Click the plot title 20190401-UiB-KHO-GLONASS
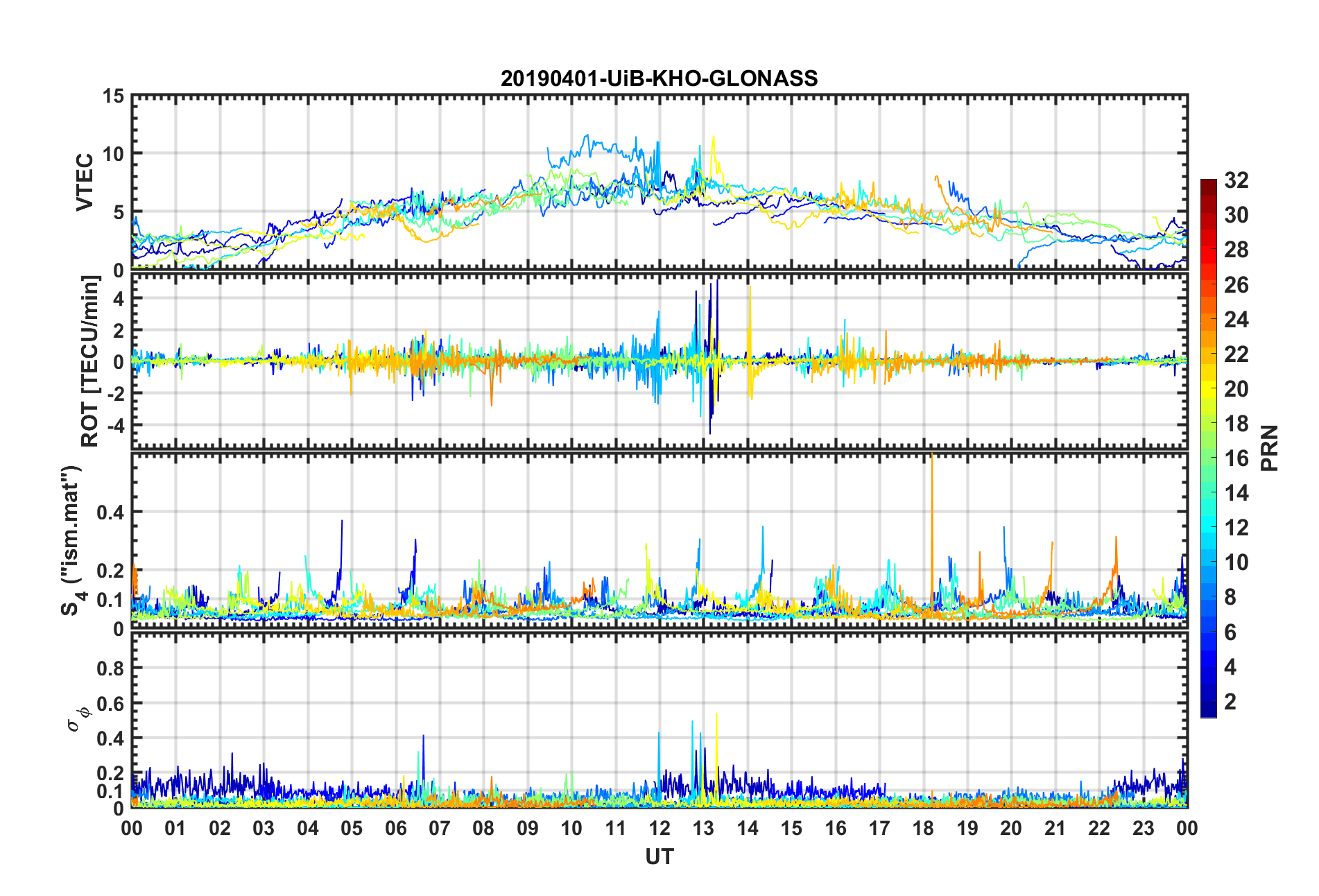The height and width of the screenshot is (896, 1319). [x=659, y=78]
